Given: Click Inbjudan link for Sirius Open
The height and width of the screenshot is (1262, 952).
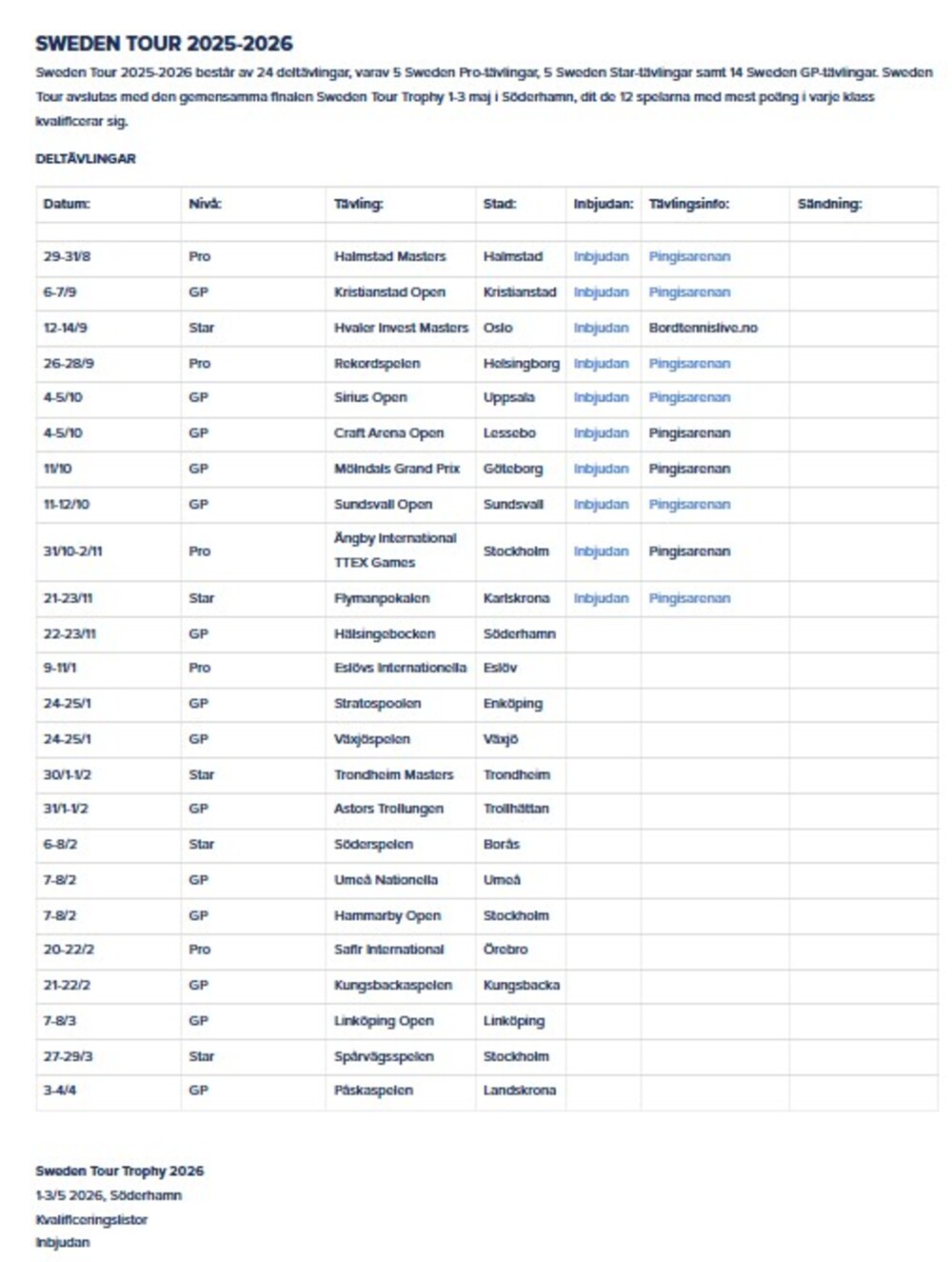Looking at the screenshot, I should tap(601, 397).
